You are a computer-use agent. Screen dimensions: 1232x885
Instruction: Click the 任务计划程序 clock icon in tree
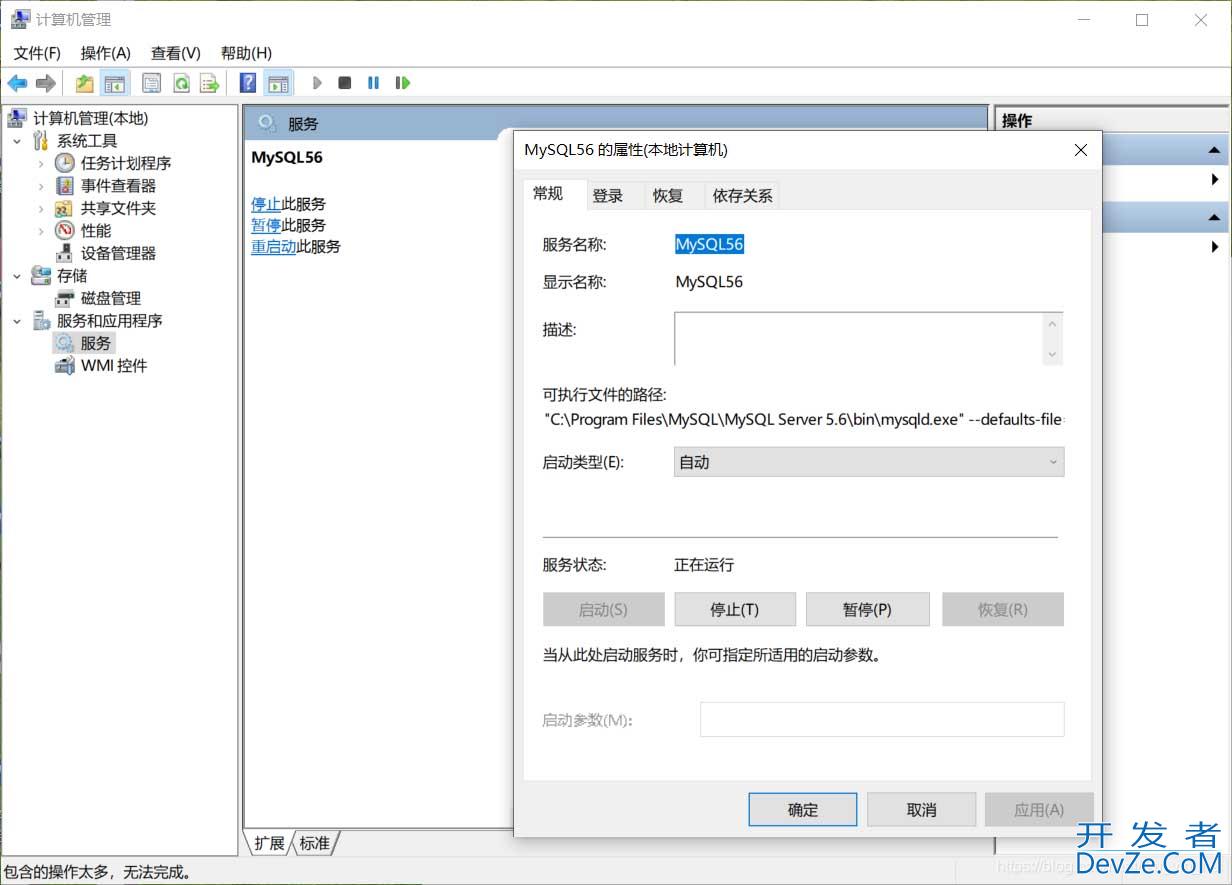tap(65, 163)
